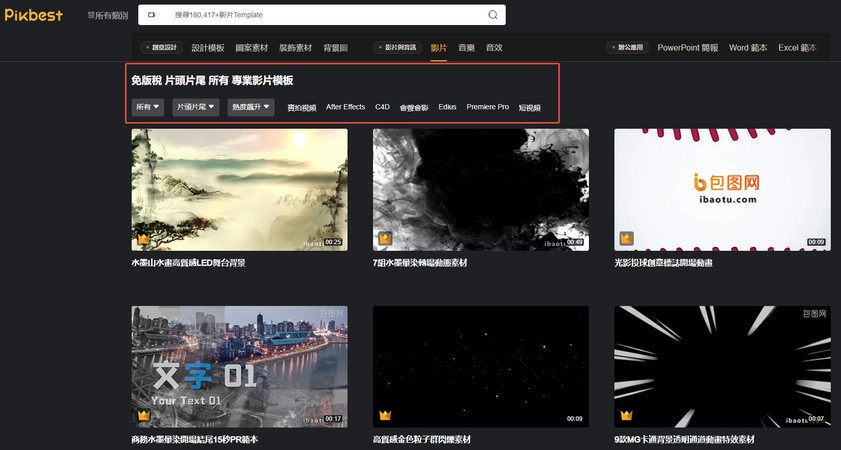The height and width of the screenshot is (450, 841).
Task: Filter by Premiere Pro
Action: tap(488, 107)
